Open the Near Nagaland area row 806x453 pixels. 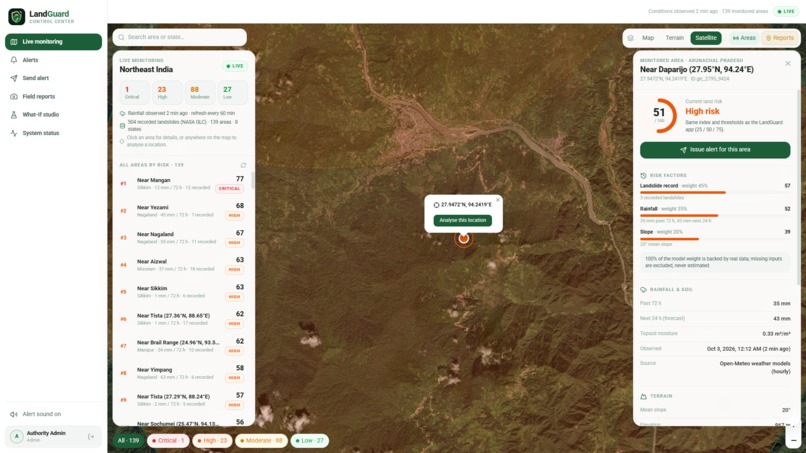pos(182,238)
